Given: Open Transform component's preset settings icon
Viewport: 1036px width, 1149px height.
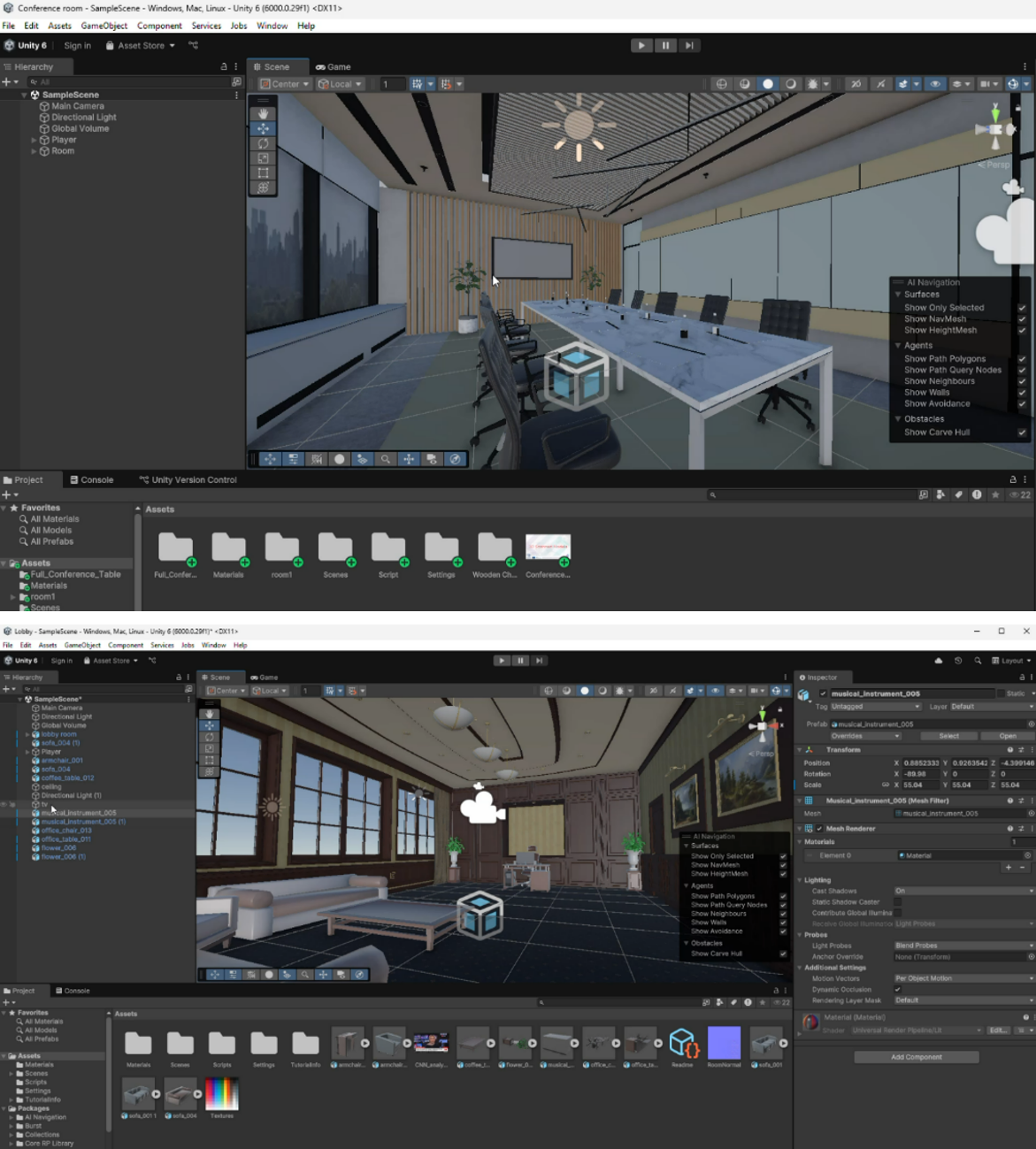Looking at the screenshot, I should (x=1021, y=750).
